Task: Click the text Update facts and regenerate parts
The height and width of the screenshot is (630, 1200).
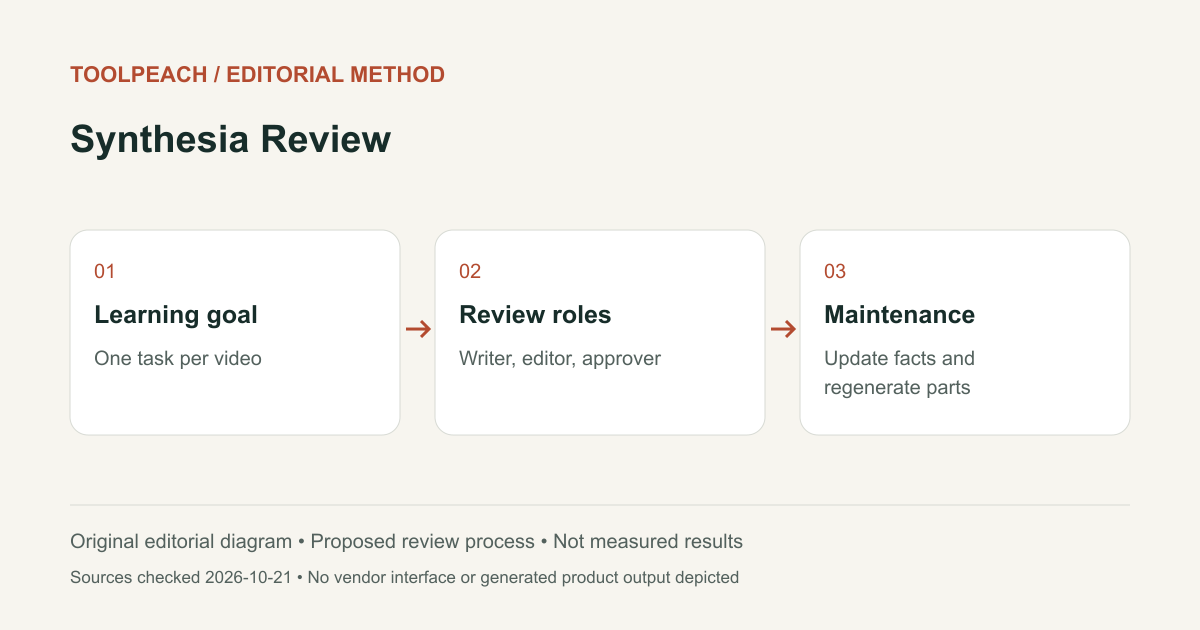Action: (x=899, y=373)
